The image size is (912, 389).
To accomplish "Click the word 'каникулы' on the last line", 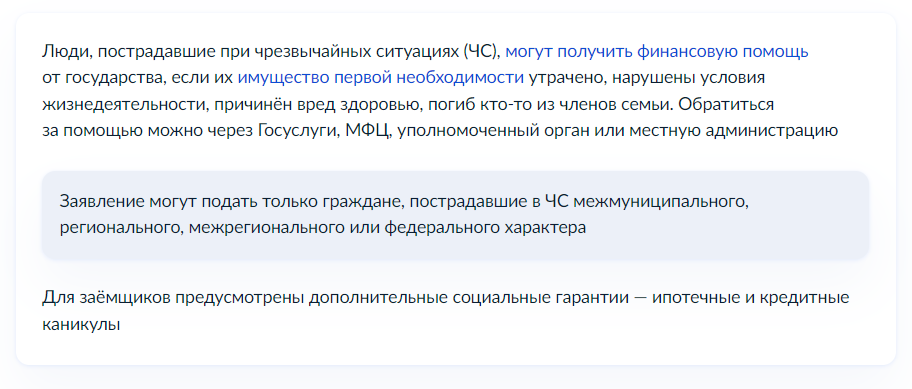I will pos(81,324).
